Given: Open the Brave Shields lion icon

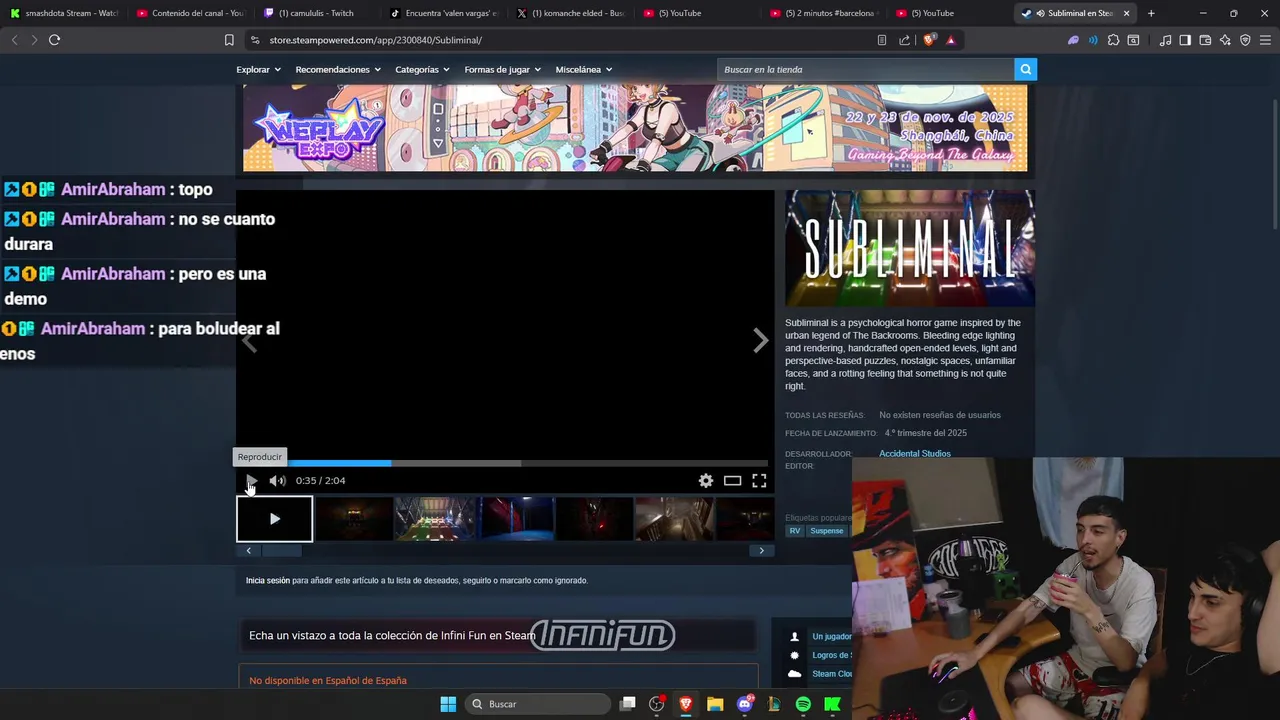Looking at the screenshot, I should click(x=929, y=40).
